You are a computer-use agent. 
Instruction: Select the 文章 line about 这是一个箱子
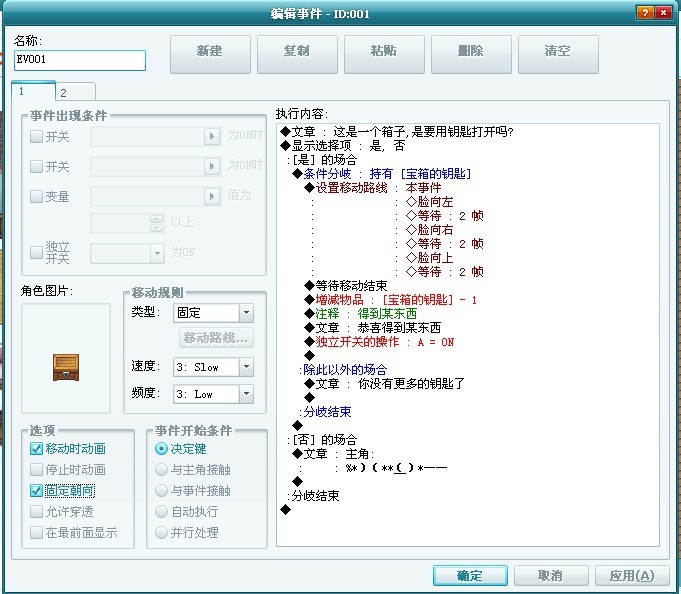pos(397,132)
